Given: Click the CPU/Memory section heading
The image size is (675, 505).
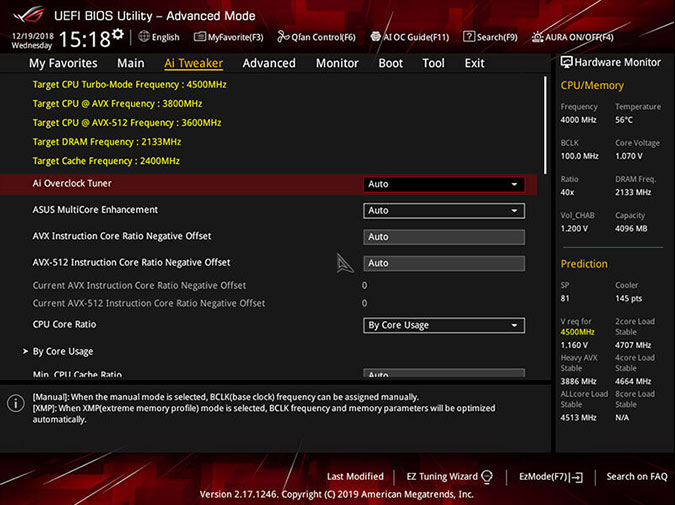Looking at the screenshot, I should [592, 85].
